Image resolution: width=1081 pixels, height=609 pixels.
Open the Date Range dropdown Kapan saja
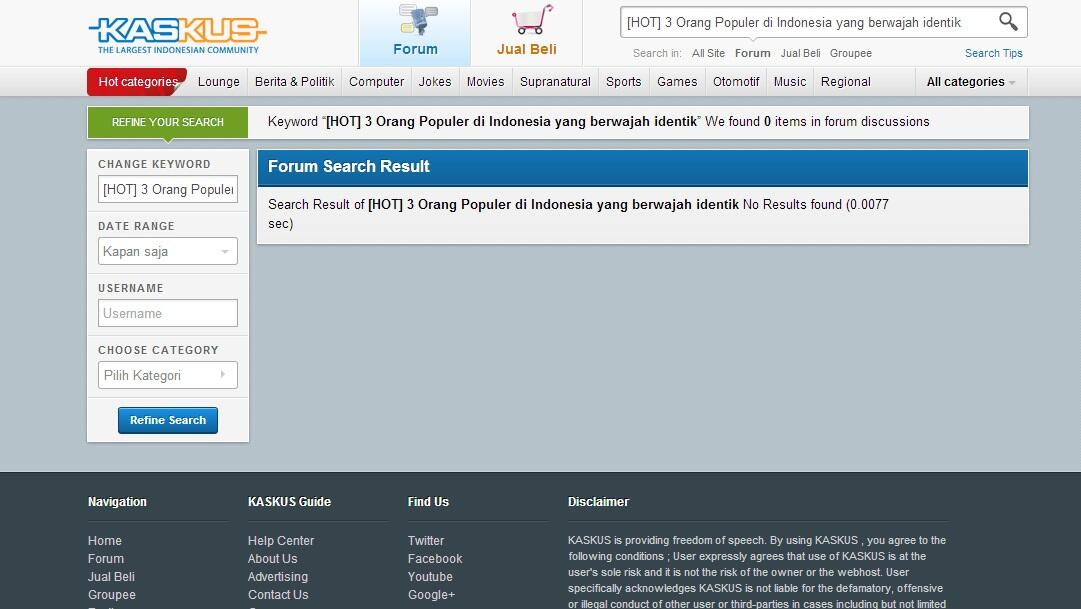point(168,251)
